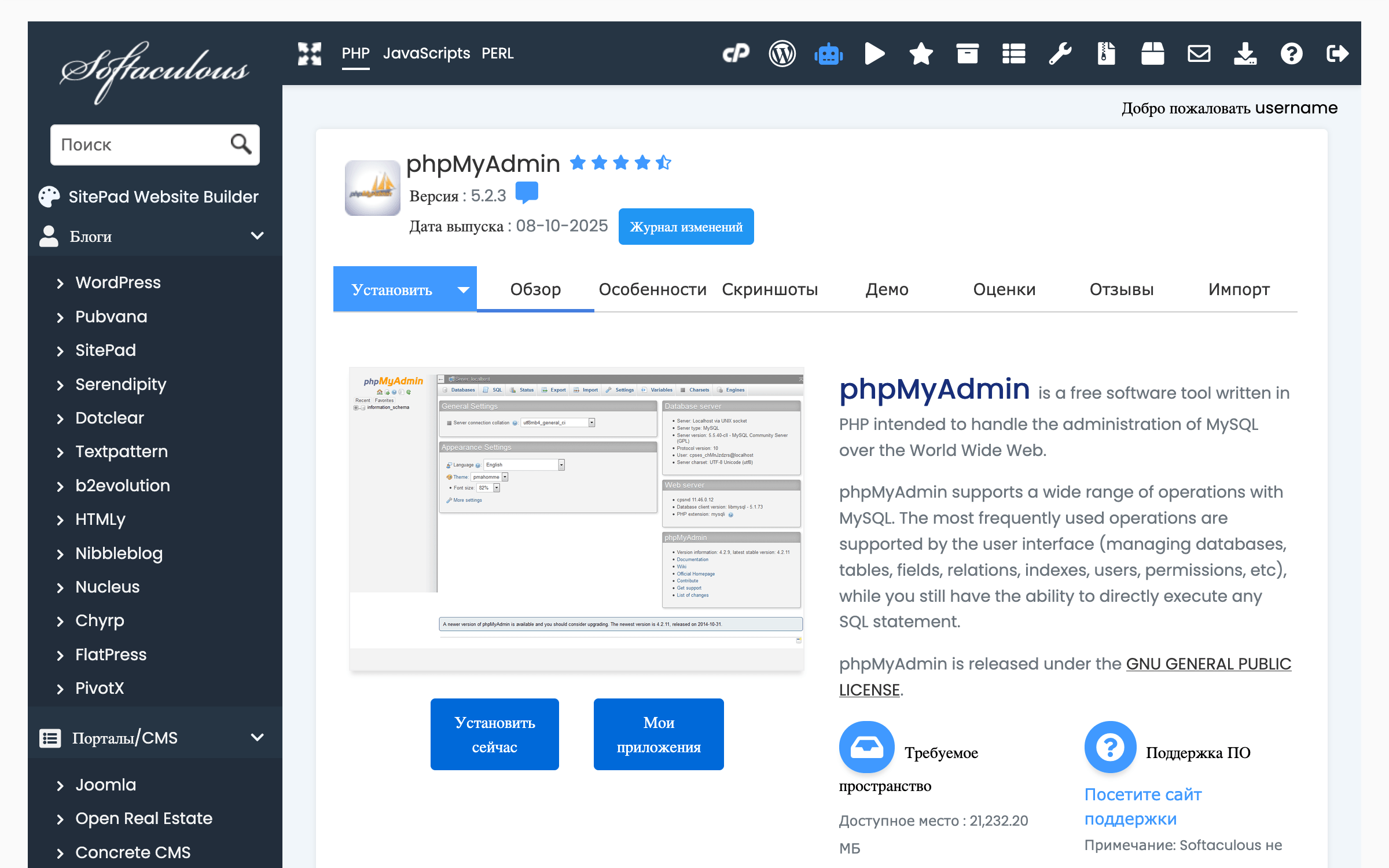Click the Установить сейчас button
This screenshot has width=1389, height=868.
pyautogui.click(x=494, y=734)
